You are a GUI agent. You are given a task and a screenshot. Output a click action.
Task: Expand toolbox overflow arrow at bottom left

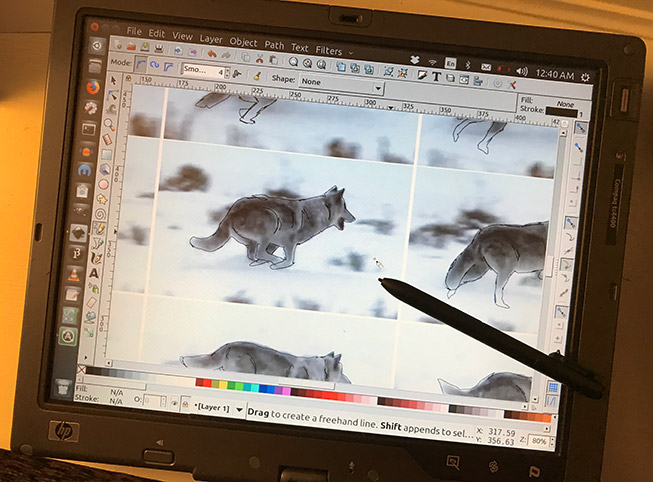coord(86,357)
